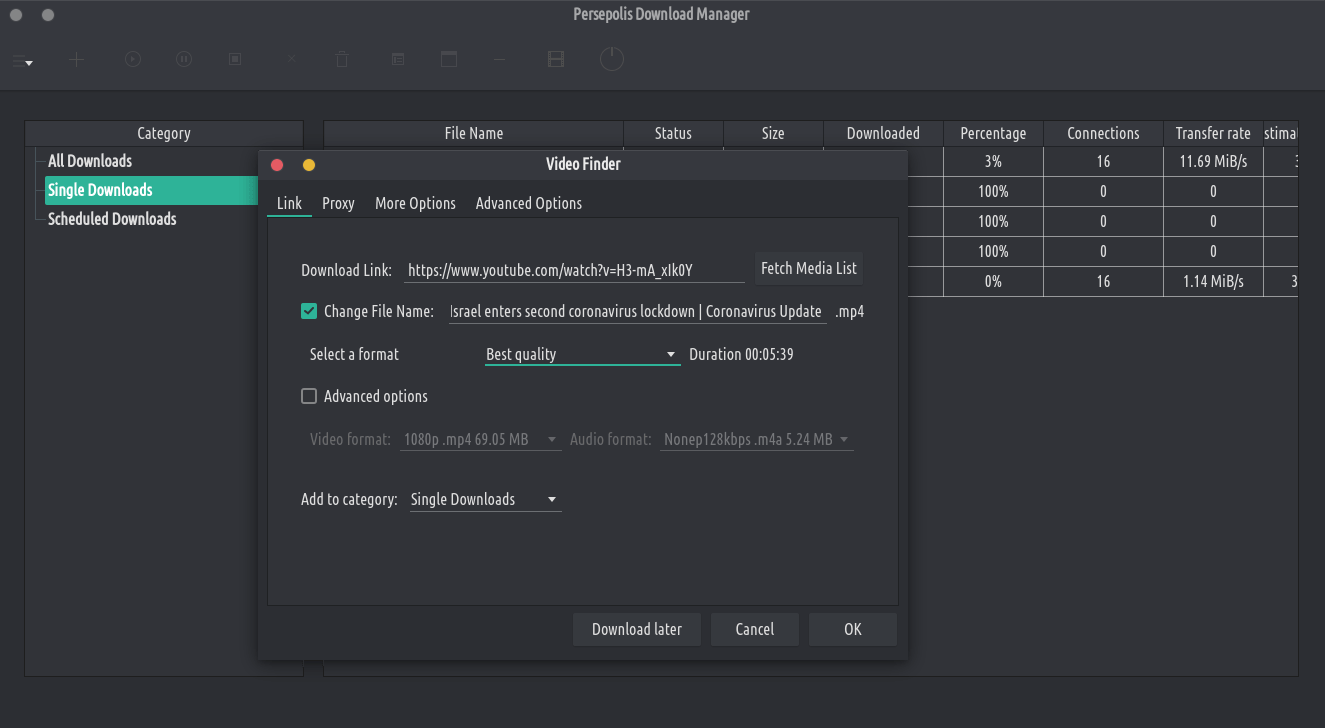
Task: Click the Transfer rate column header
Action: [x=1213, y=133]
